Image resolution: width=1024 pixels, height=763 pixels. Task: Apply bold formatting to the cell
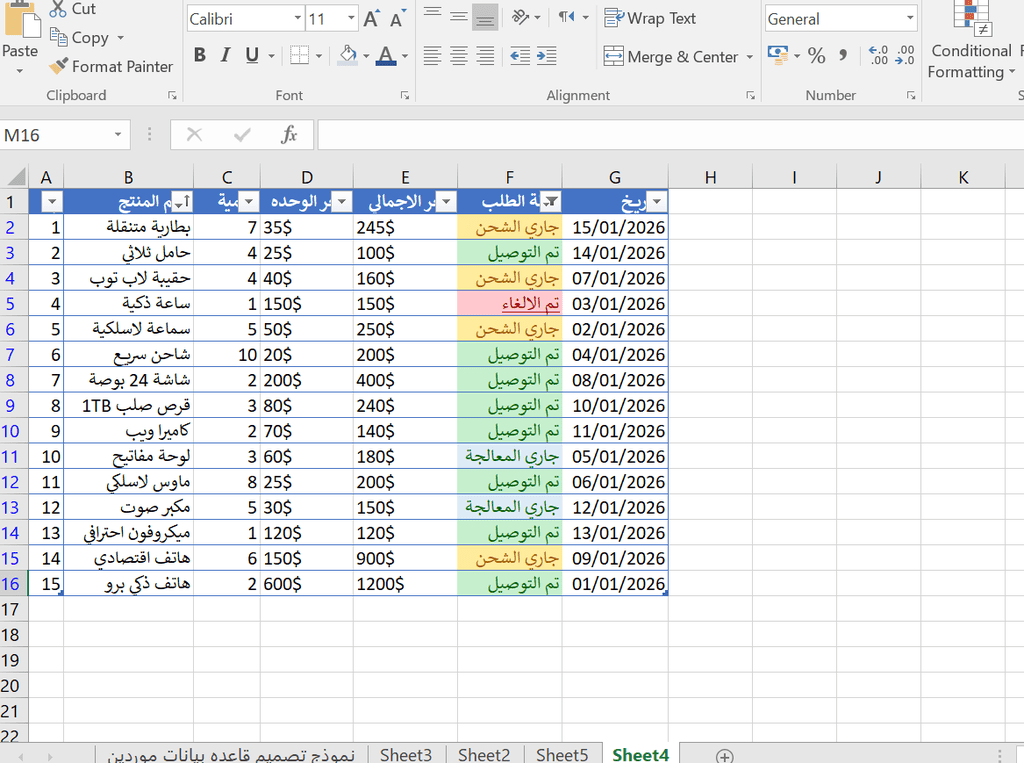pos(200,56)
